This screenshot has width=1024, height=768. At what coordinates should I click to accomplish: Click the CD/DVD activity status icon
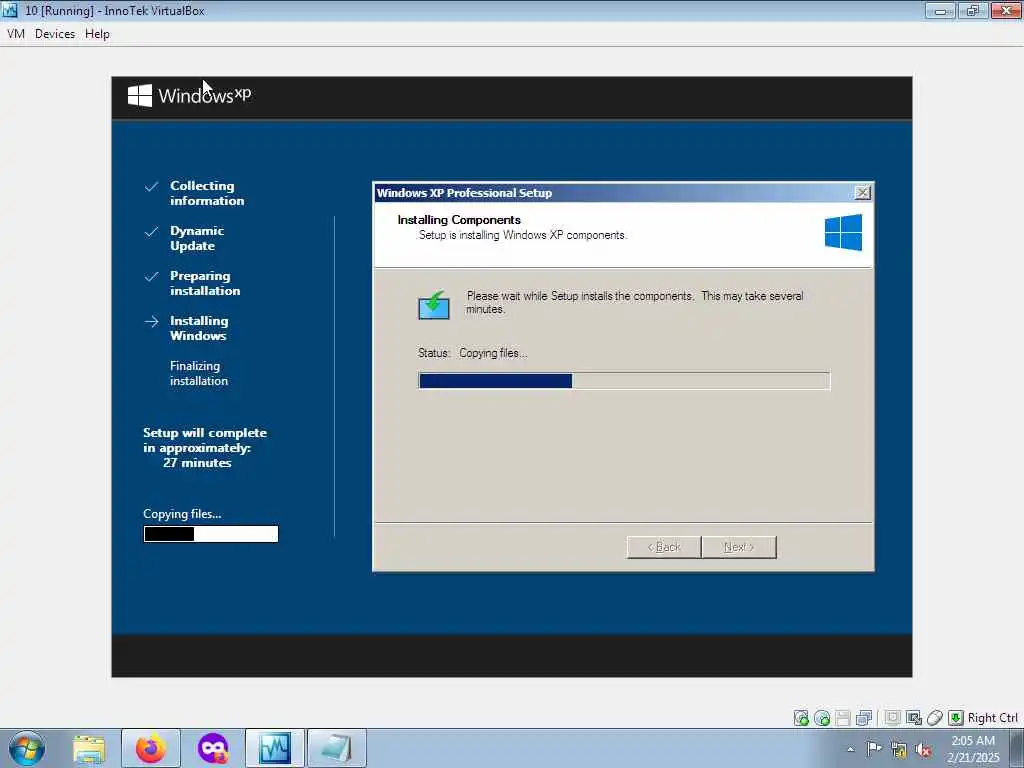coord(822,718)
